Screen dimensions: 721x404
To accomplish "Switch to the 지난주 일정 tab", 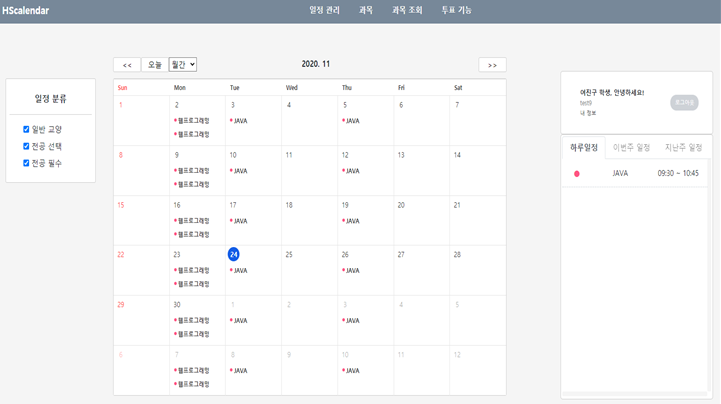I will (x=683, y=148).
